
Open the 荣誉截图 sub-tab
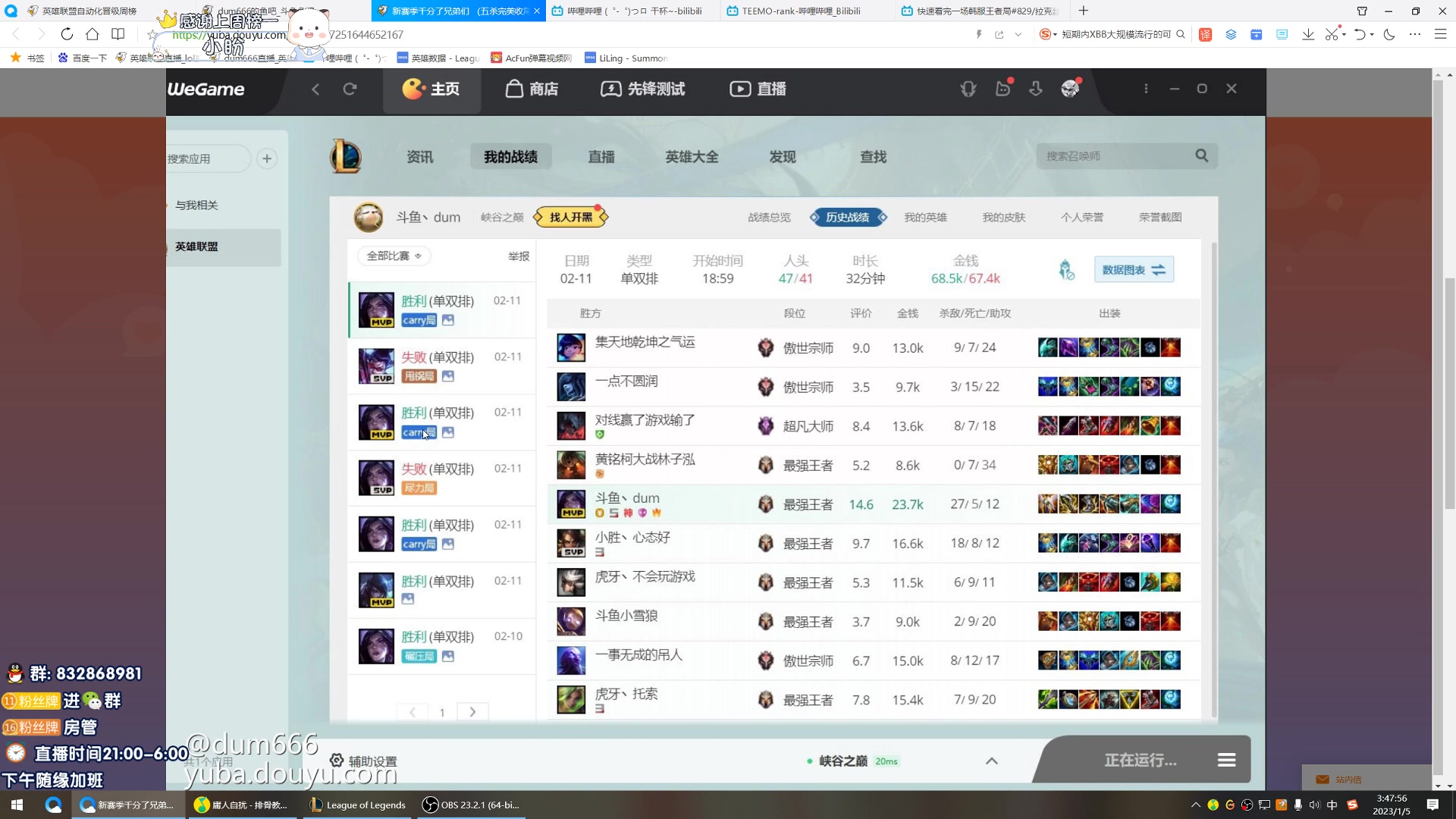(1160, 218)
